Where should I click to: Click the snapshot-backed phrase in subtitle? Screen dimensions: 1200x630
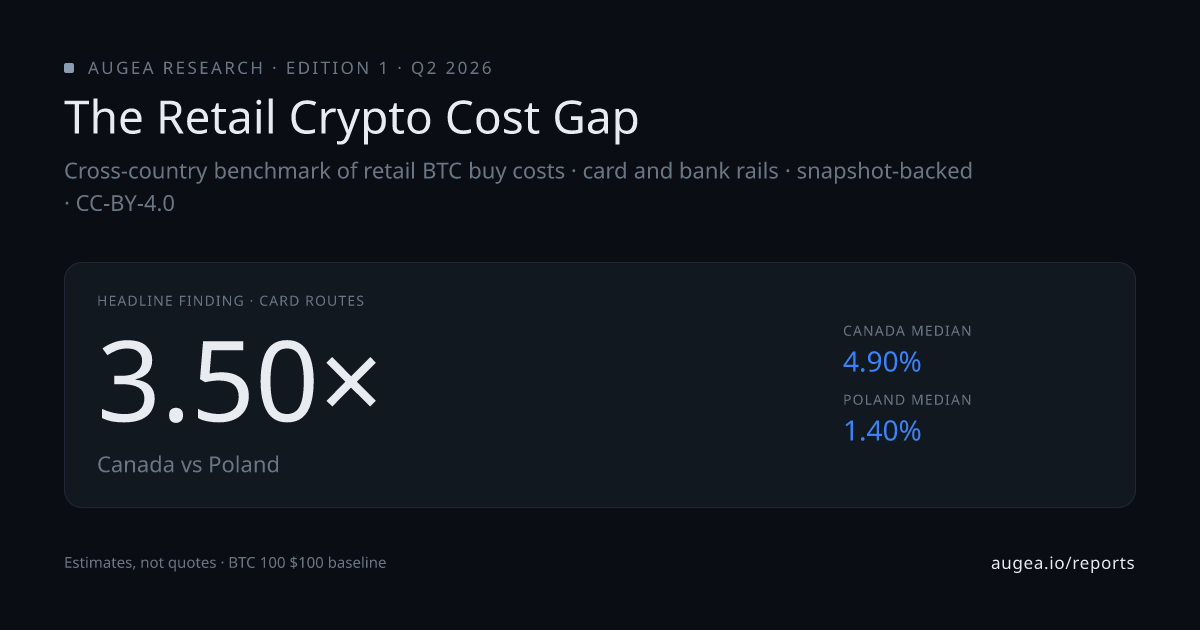pos(884,171)
